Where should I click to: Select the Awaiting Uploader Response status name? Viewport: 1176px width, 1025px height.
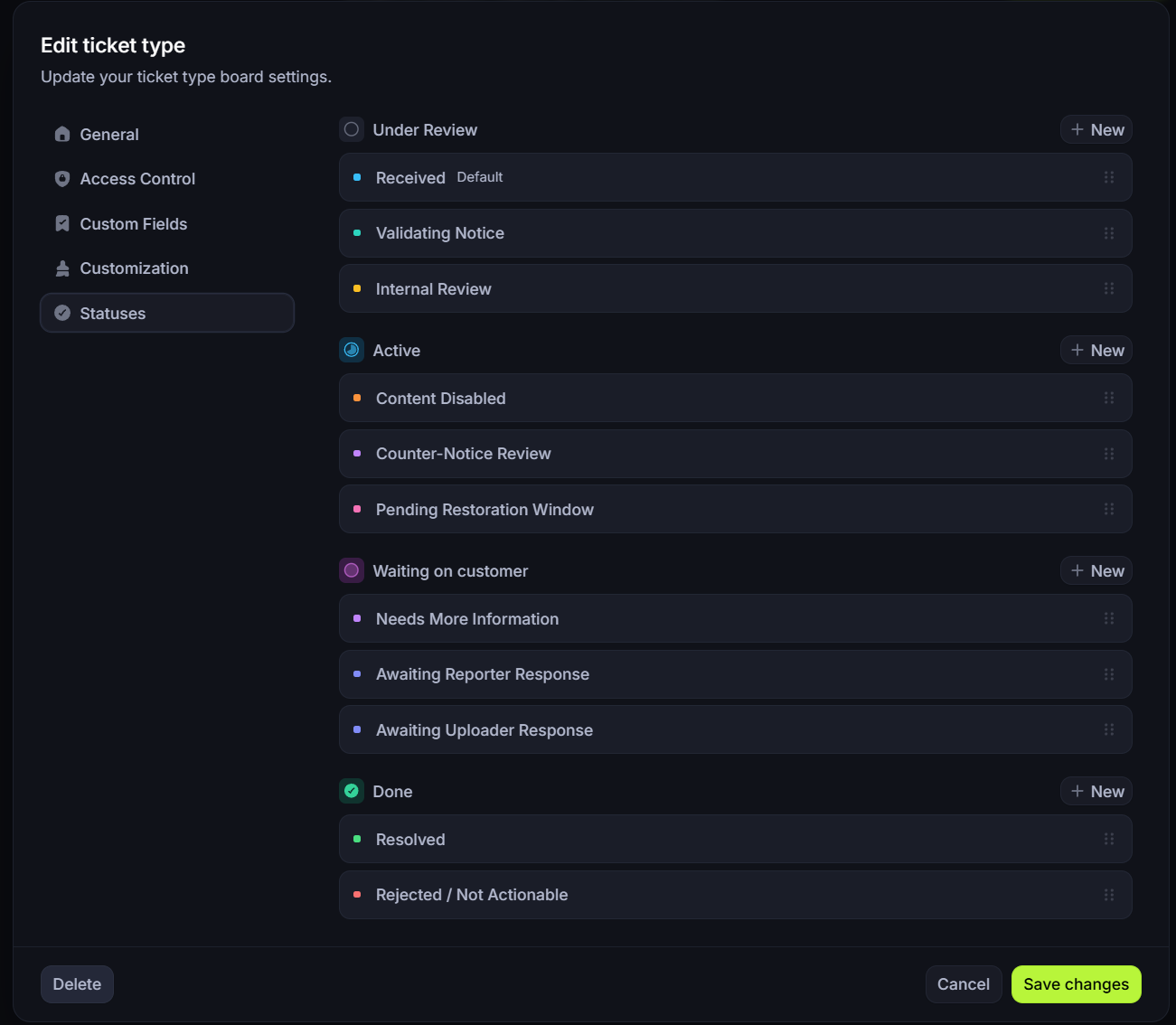485,730
